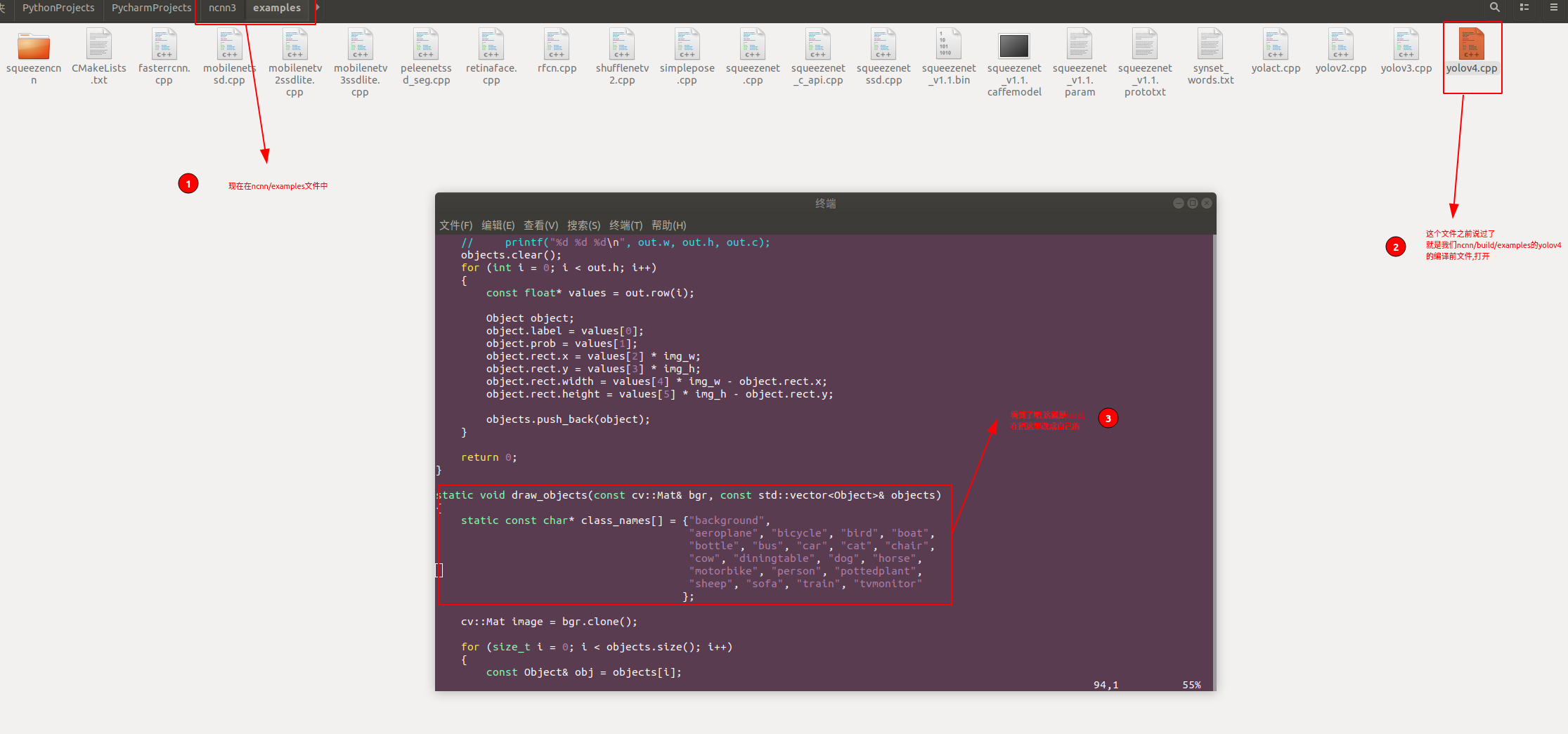
Task: Click the return 0; line in terminal
Action: pyautogui.click(x=488, y=457)
